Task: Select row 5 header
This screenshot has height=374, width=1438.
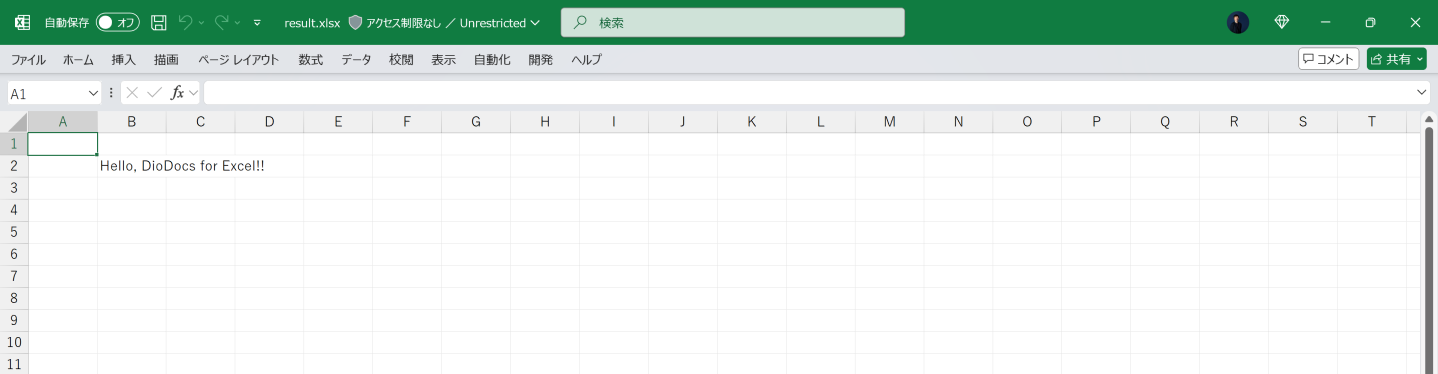Action: click(14, 232)
